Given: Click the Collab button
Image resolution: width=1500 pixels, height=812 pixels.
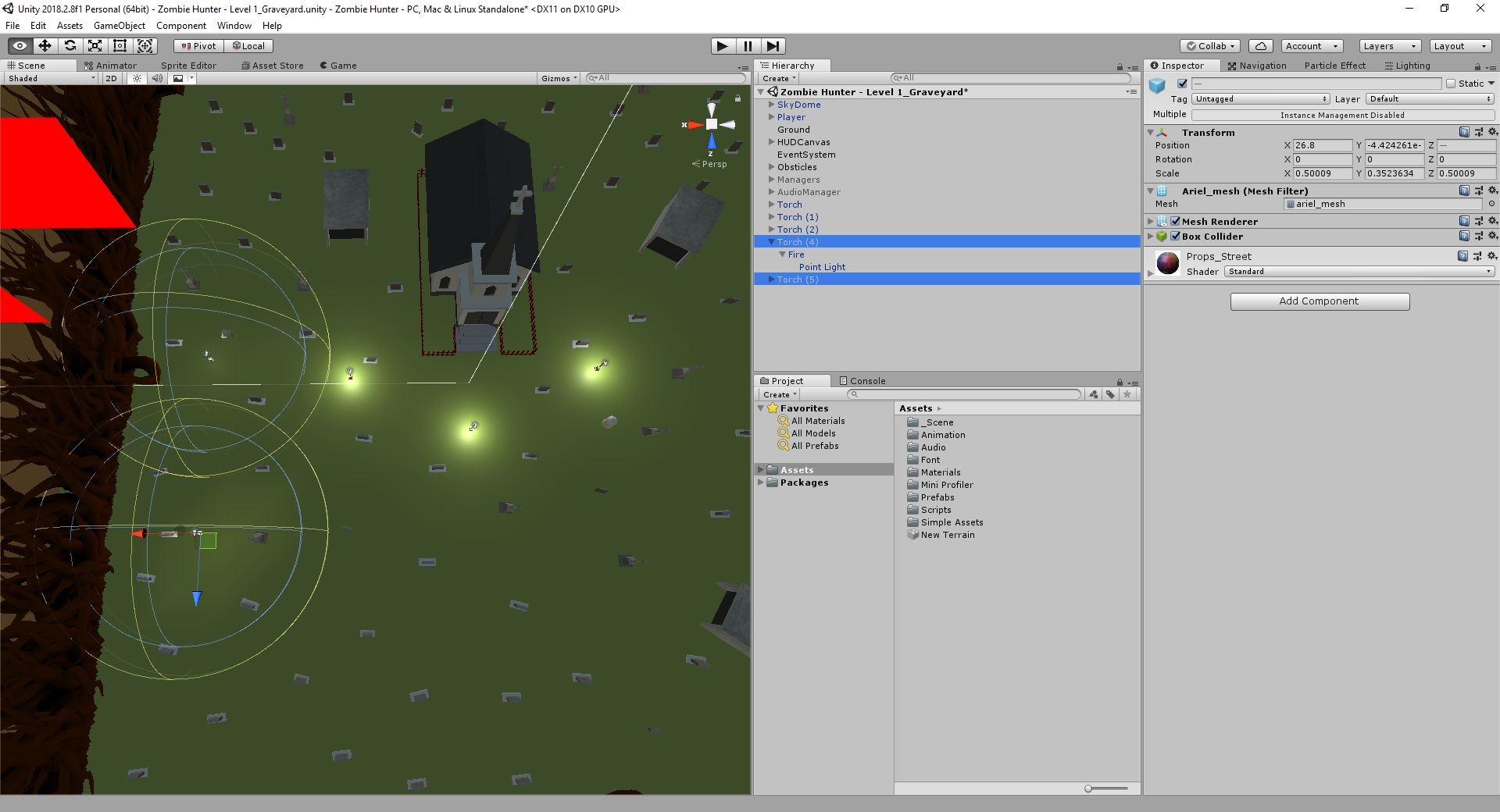Looking at the screenshot, I should point(1209,46).
